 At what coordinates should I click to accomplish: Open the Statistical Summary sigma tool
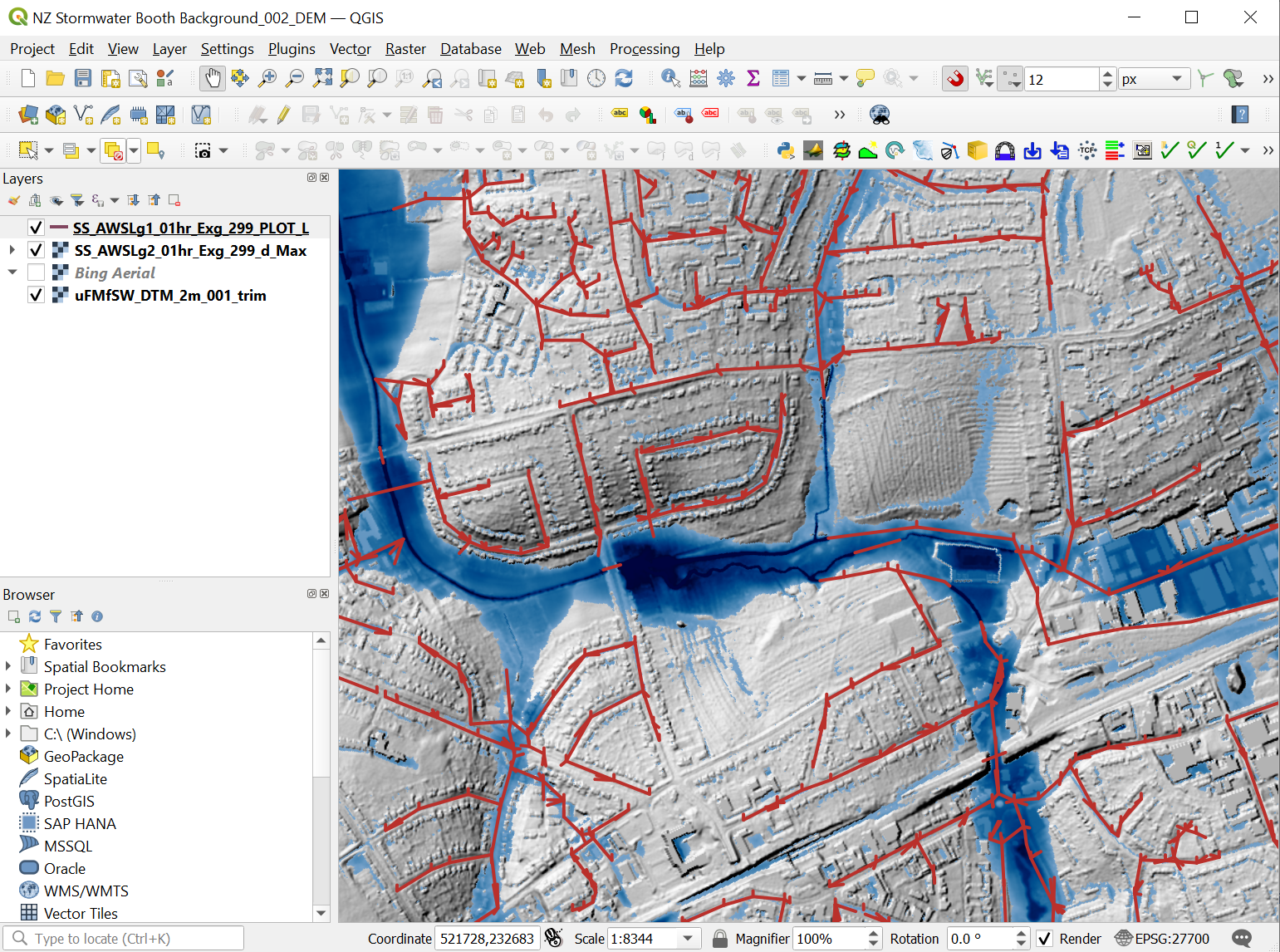[x=753, y=79]
